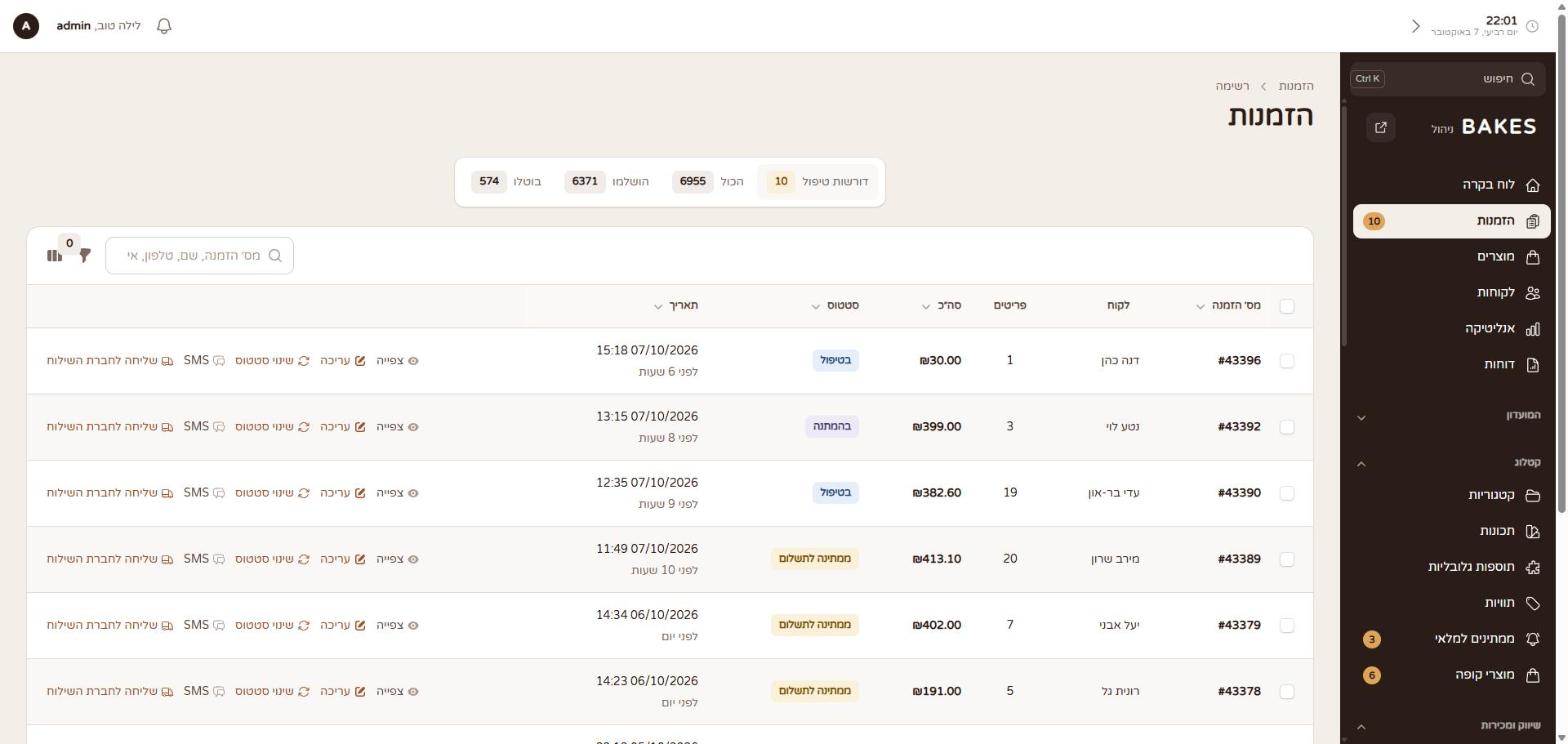
Task: Click שליחה לחברת השילוח for order #43392
Action: tap(110, 427)
